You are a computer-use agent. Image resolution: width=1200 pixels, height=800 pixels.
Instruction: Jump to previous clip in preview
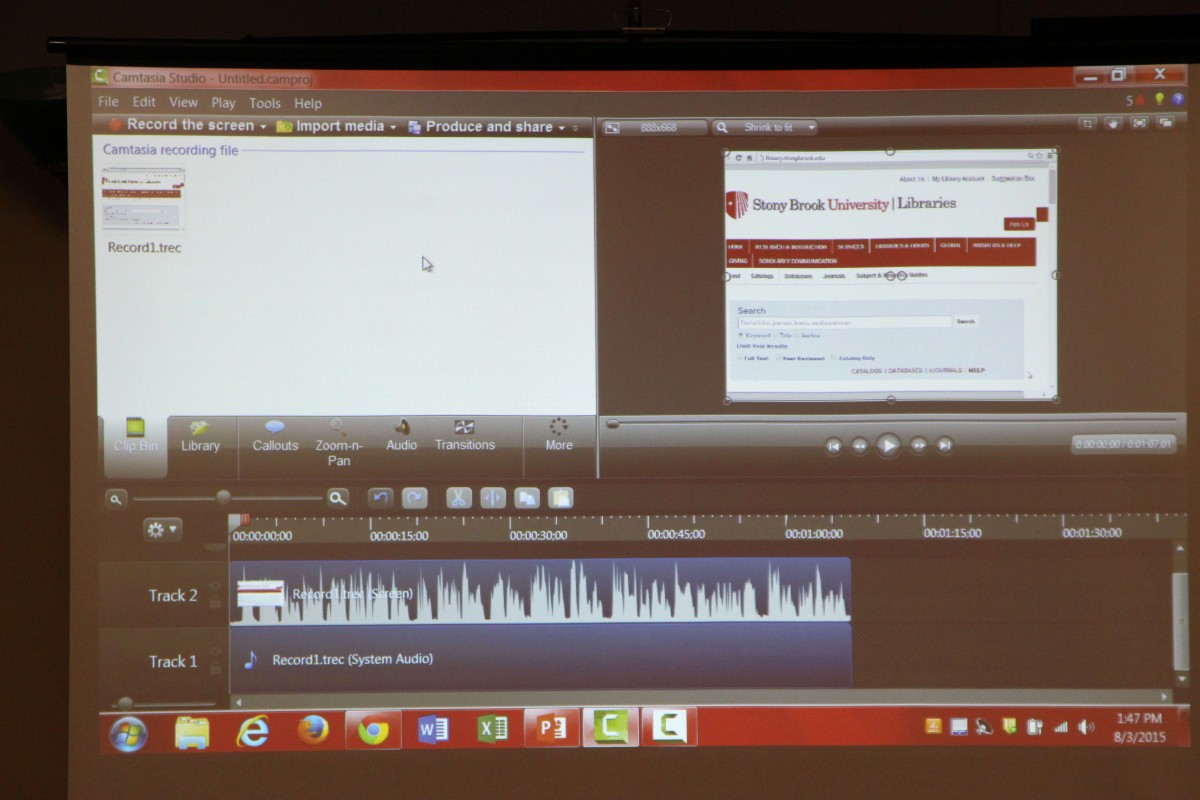[x=833, y=446]
